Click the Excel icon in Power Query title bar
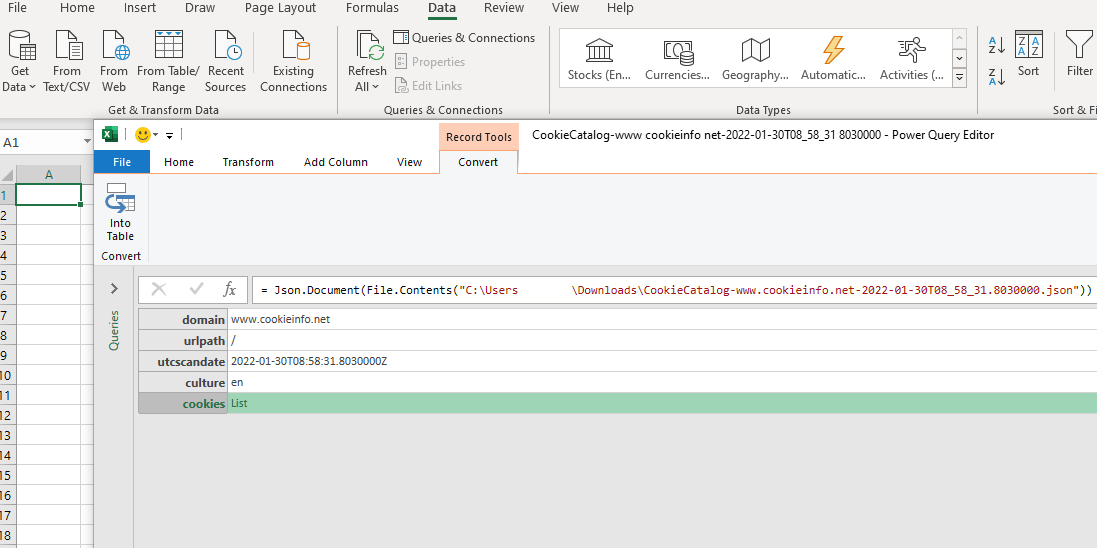Viewport: 1097px width, 548px height. (x=110, y=134)
